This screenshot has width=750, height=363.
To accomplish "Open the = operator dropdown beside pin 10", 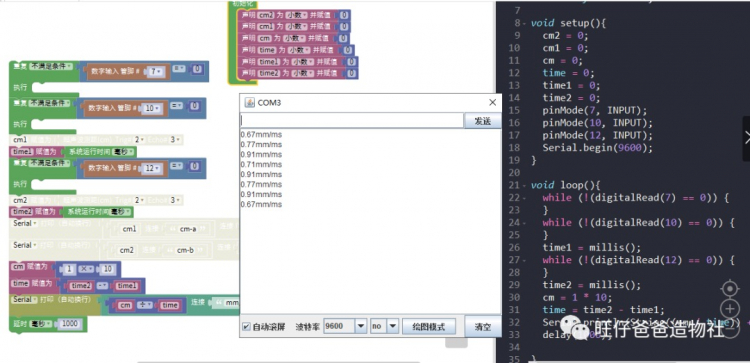I will pyautogui.click(x=176, y=105).
